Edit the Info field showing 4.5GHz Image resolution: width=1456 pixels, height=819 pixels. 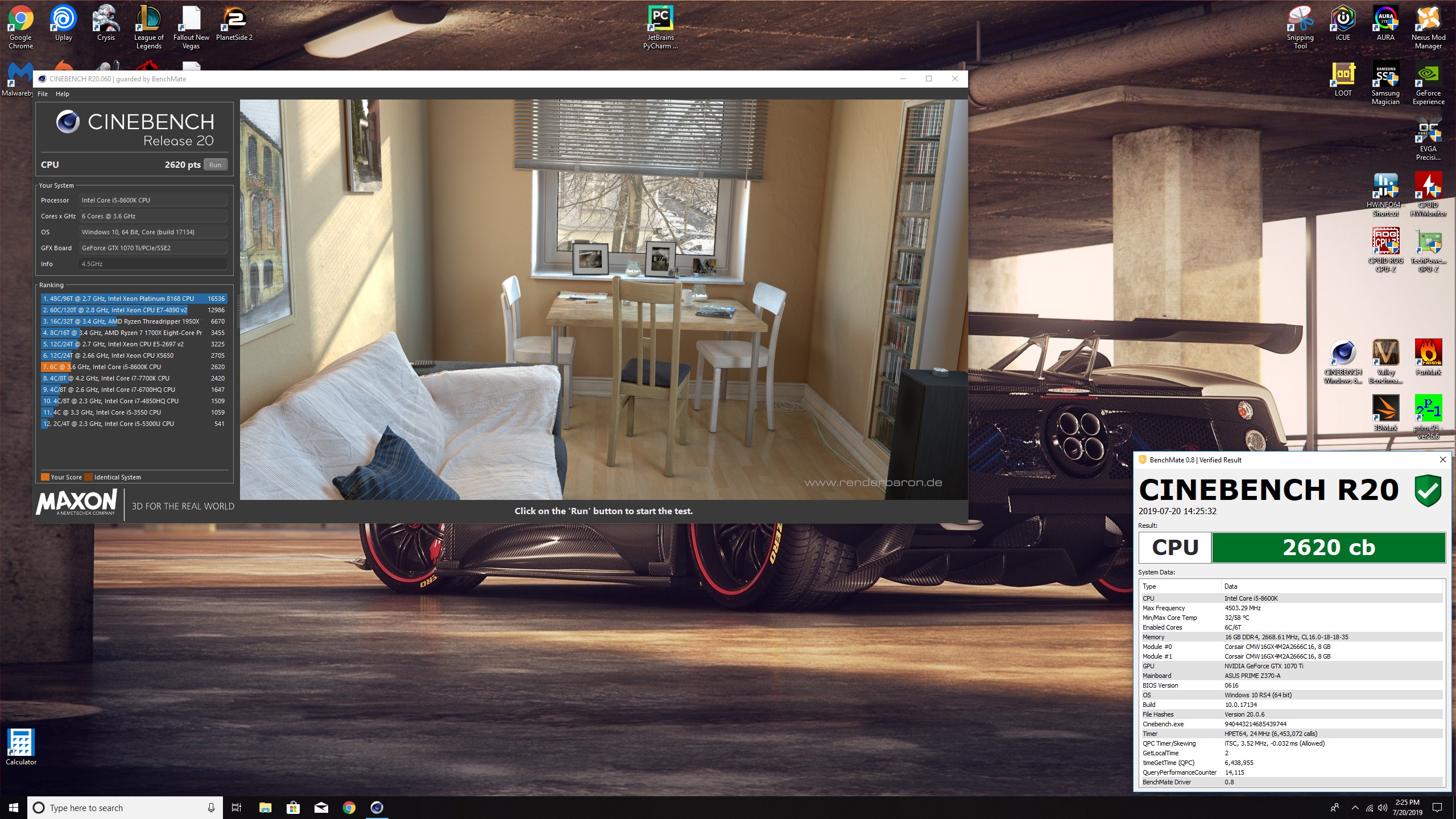point(153,264)
